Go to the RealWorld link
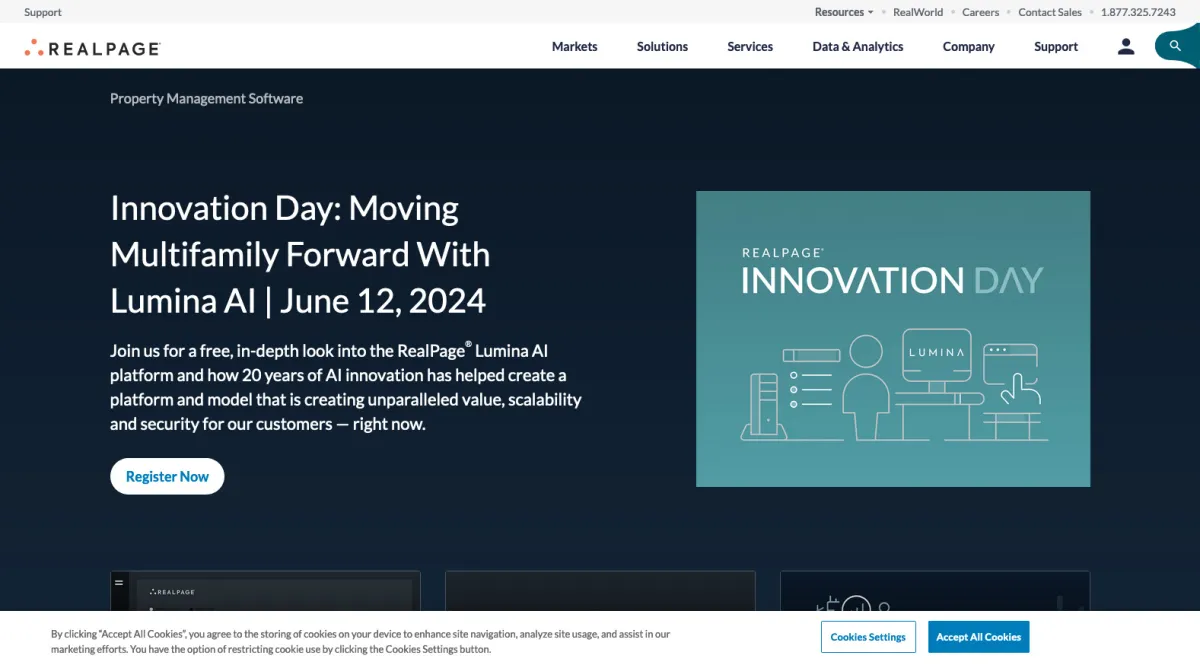The image size is (1200, 665). (918, 12)
